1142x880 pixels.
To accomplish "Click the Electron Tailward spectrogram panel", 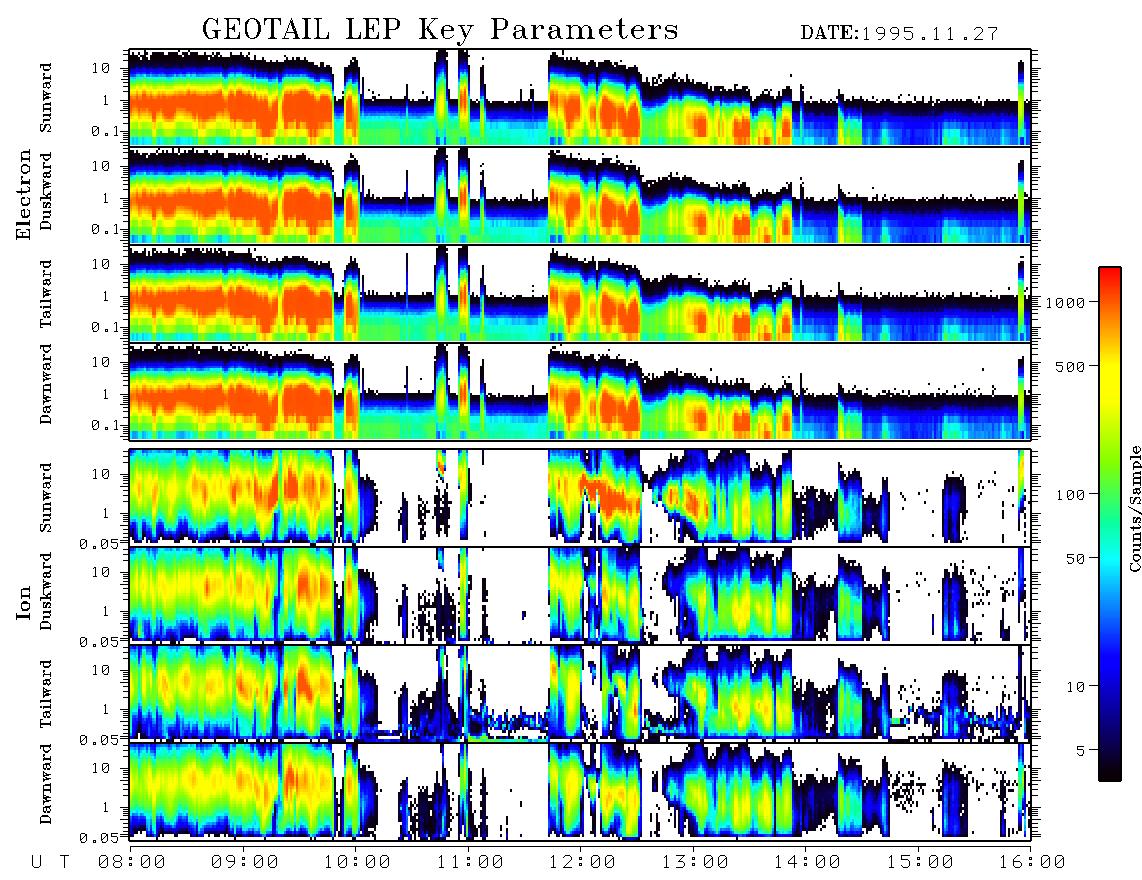I will [x=580, y=294].
